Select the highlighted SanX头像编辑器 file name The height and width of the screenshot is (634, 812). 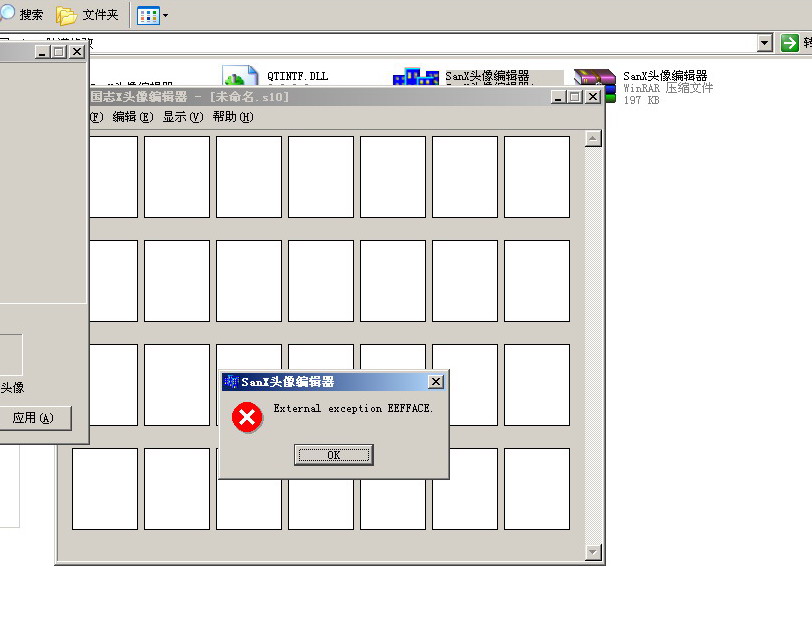(x=487, y=77)
